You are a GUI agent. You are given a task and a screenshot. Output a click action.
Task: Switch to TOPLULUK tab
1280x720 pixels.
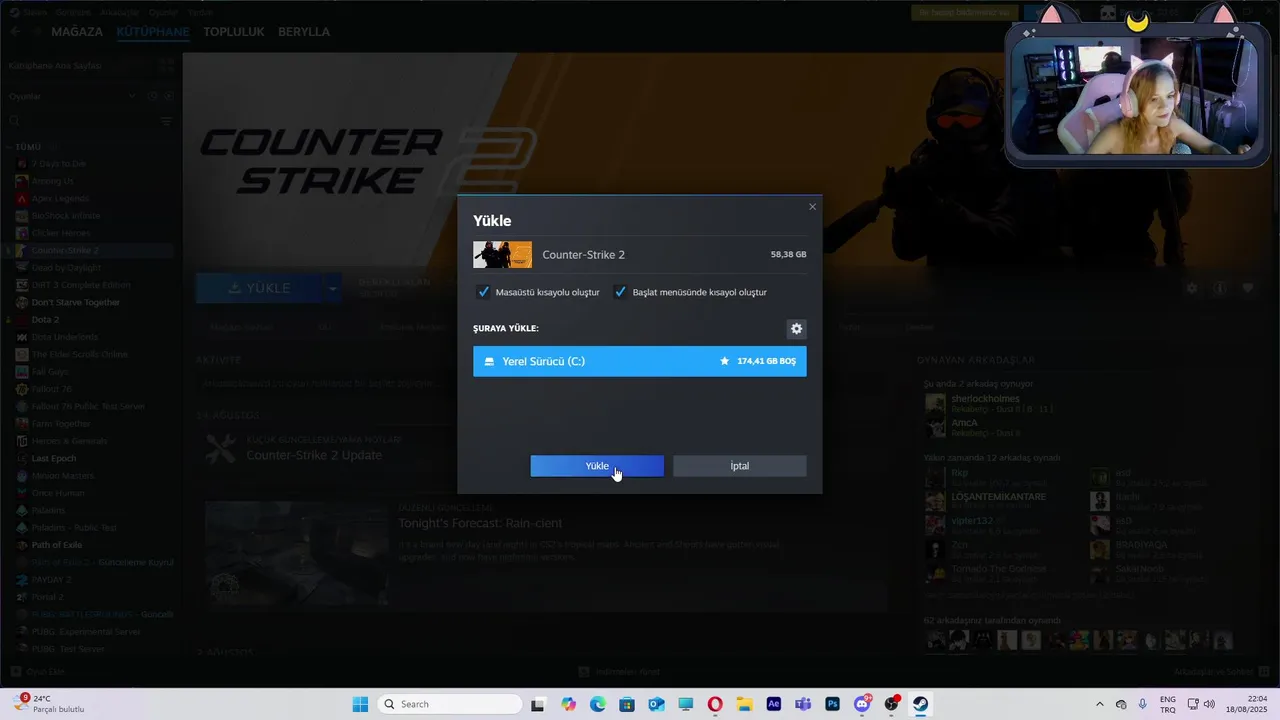point(234,32)
